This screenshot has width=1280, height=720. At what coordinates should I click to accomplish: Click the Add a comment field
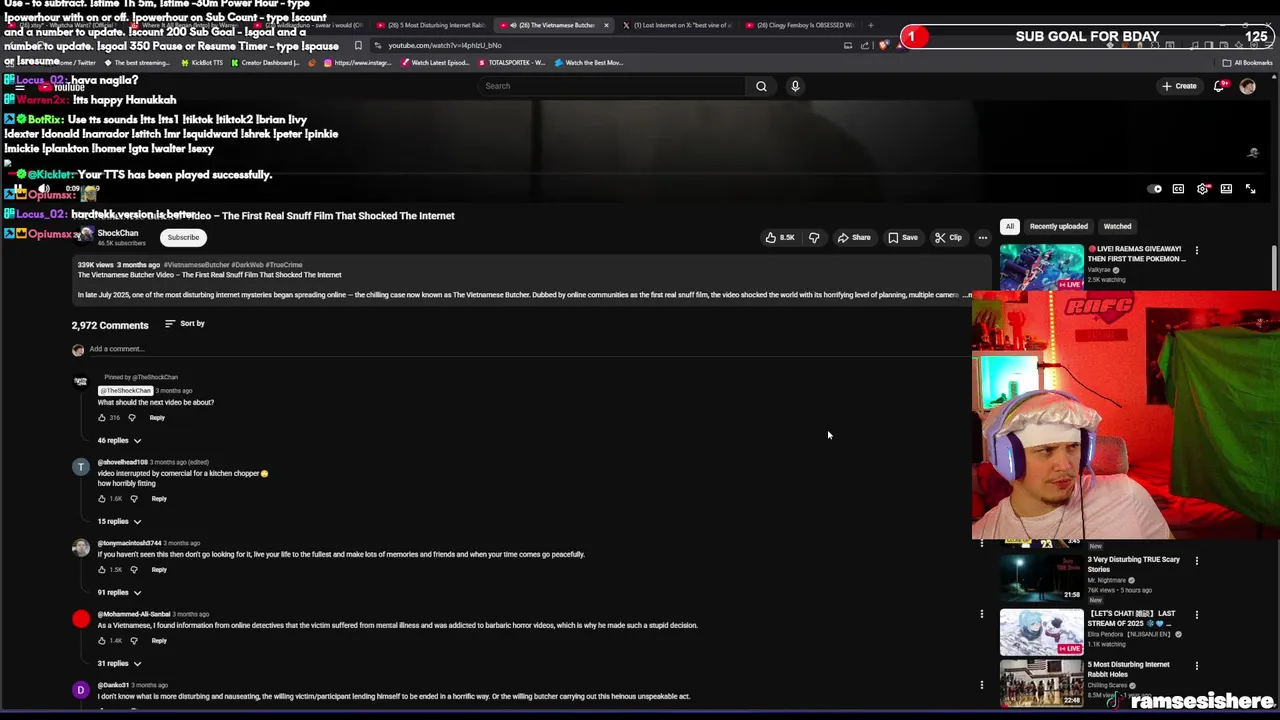coord(530,349)
